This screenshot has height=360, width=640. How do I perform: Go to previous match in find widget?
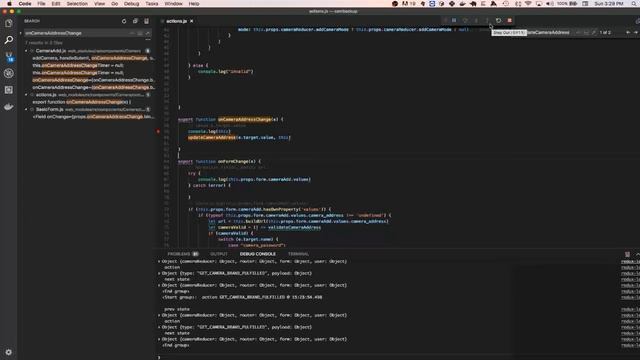click(x=628, y=32)
